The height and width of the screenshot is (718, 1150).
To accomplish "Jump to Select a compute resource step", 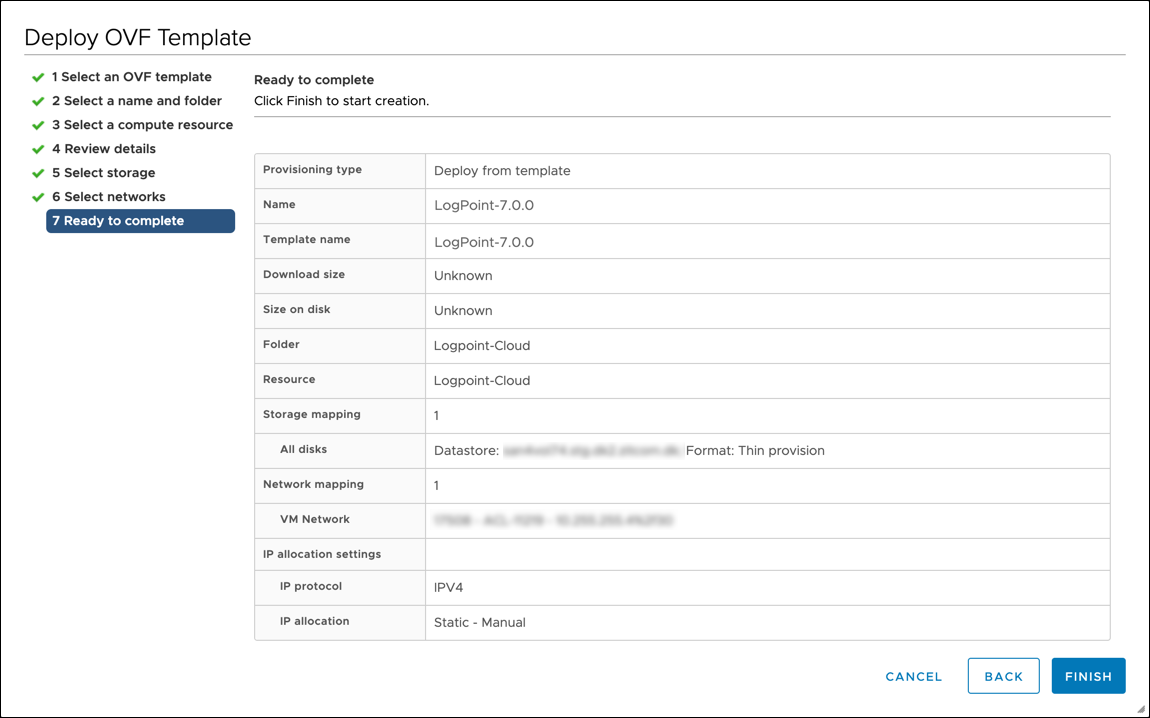I will [142, 125].
